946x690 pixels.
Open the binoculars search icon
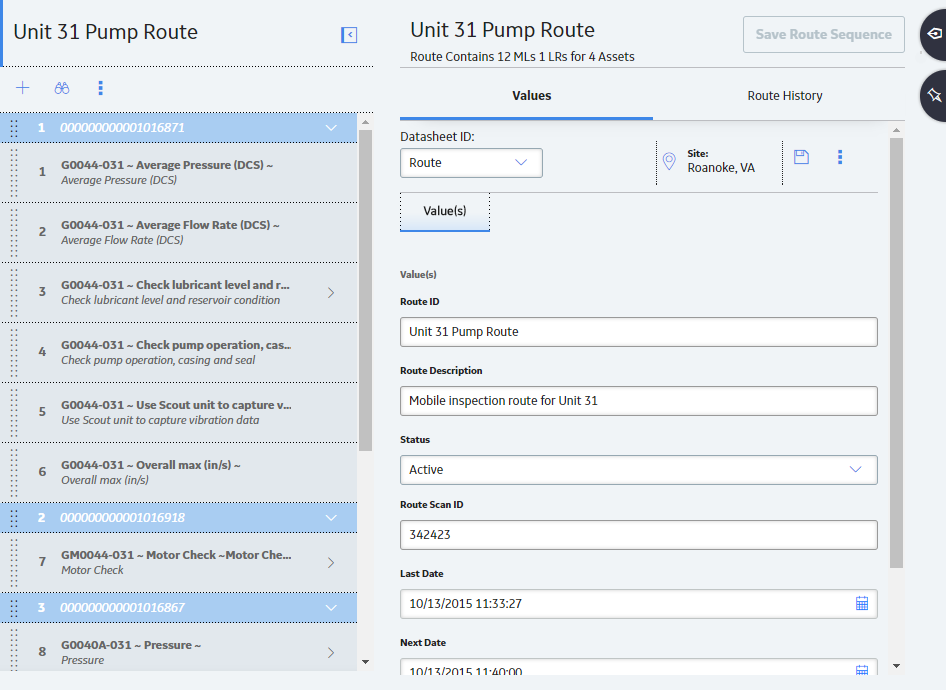click(62, 88)
